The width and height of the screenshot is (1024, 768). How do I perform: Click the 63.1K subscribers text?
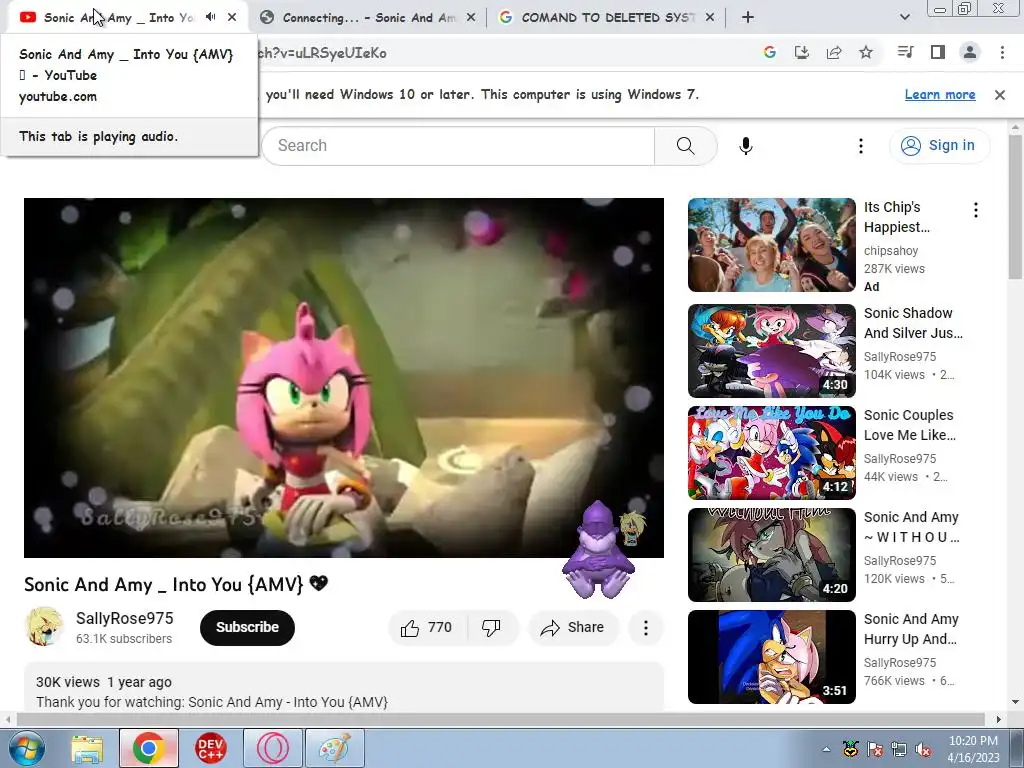click(124, 639)
